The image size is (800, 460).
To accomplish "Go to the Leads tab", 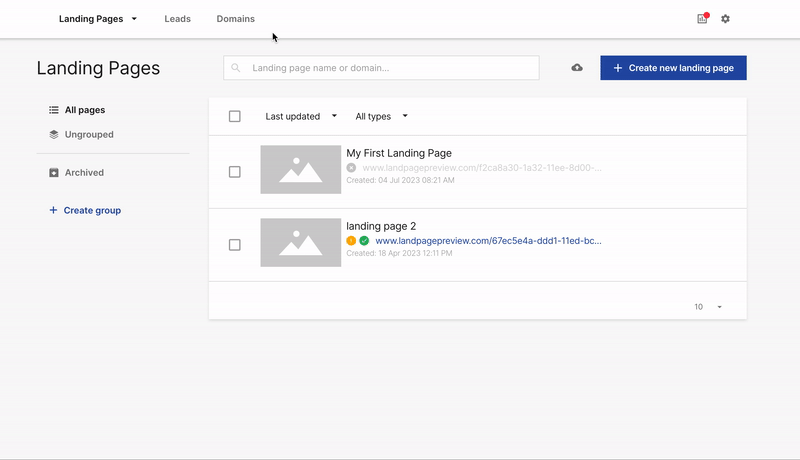I will click(177, 19).
